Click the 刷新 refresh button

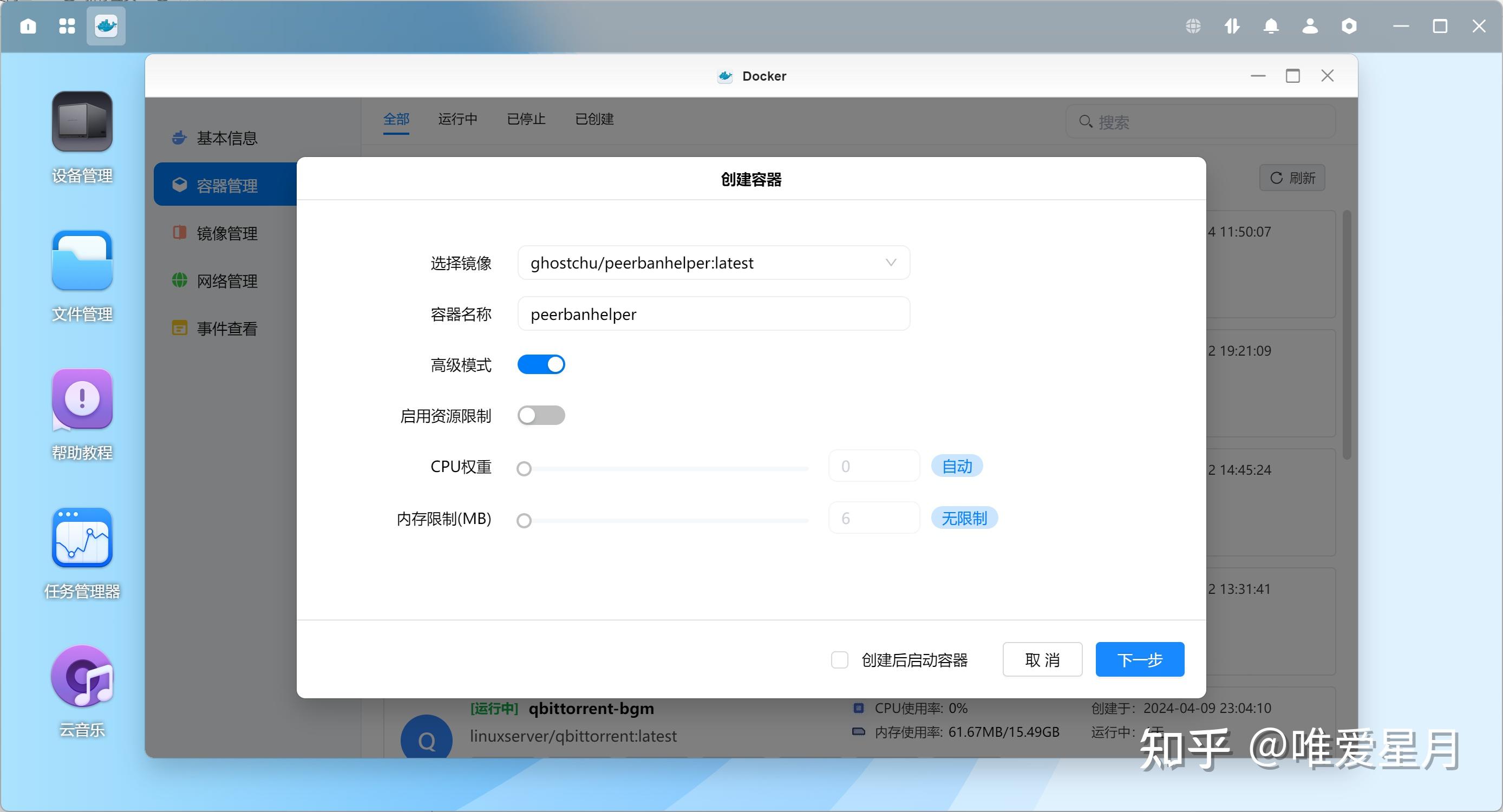1292,178
